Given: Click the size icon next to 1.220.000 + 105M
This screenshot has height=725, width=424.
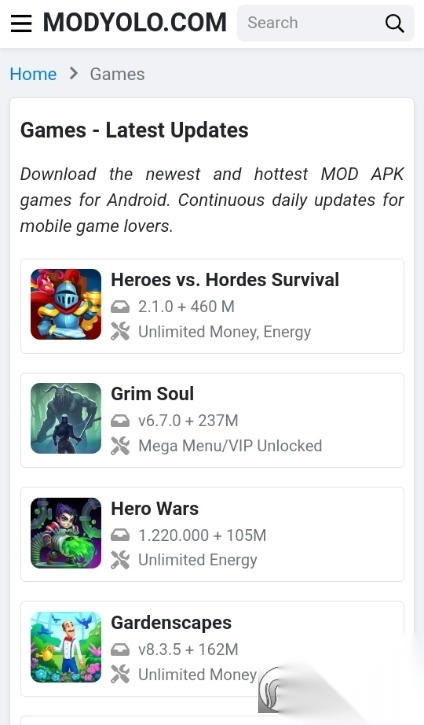Looking at the screenshot, I should [120, 535].
